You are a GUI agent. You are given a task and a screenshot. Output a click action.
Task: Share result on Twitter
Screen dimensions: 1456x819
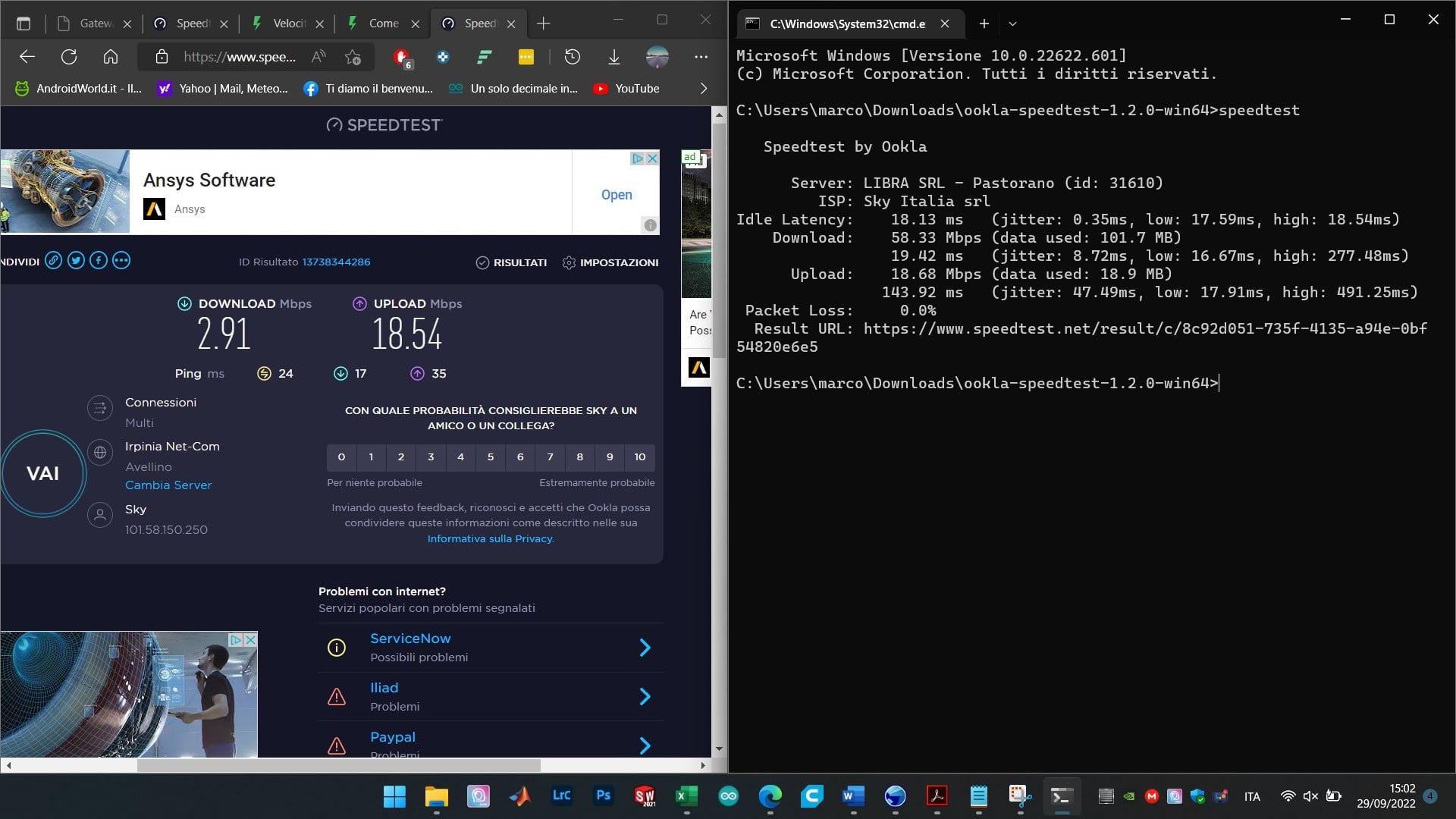76,261
